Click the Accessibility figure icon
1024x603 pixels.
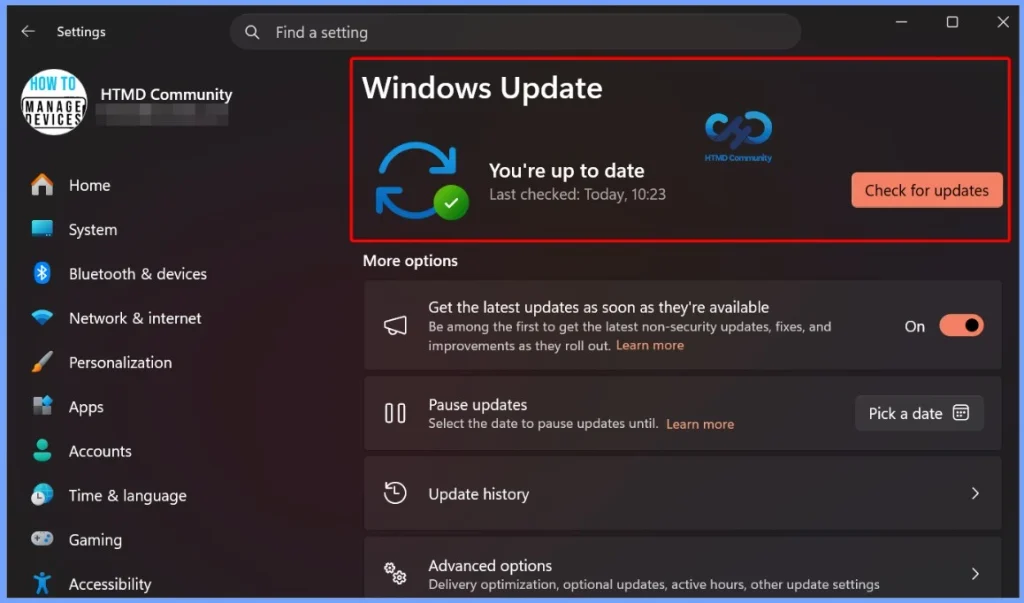point(42,583)
